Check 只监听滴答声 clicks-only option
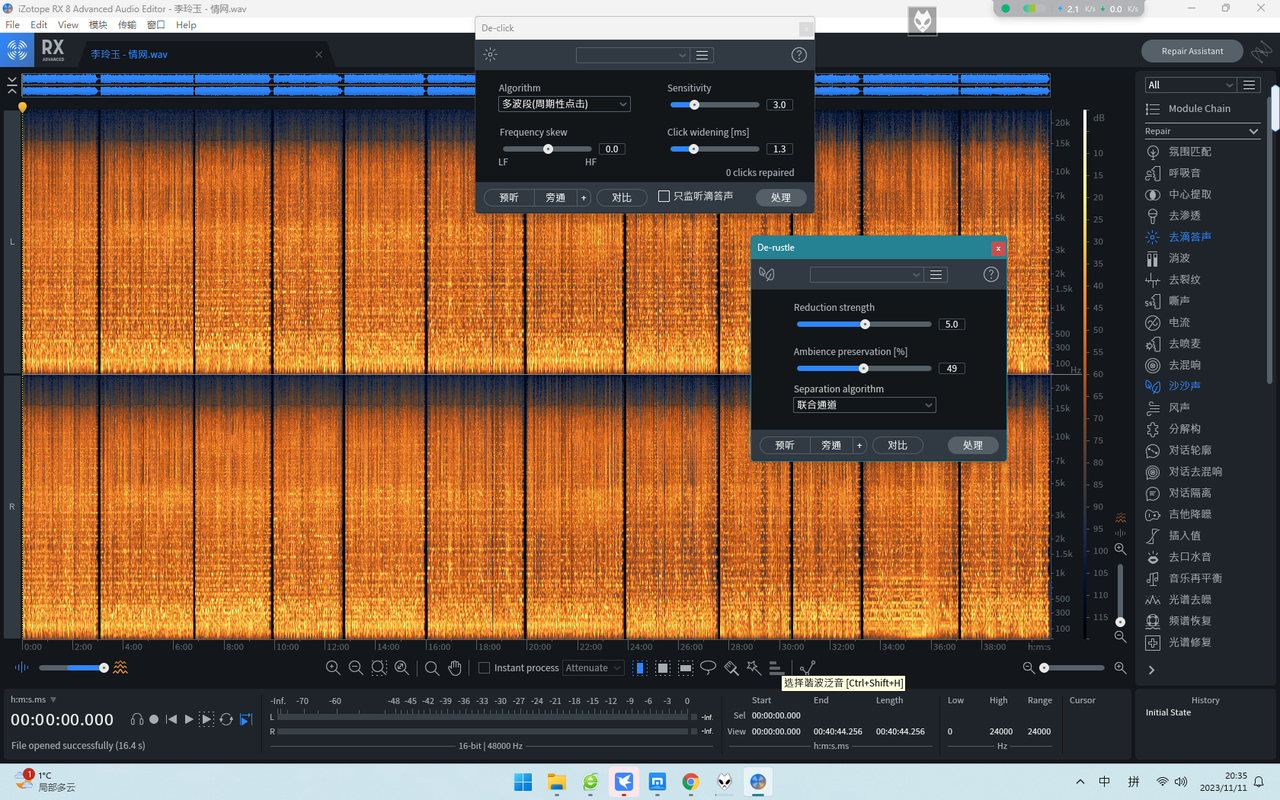1280x800 pixels. click(x=663, y=197)
